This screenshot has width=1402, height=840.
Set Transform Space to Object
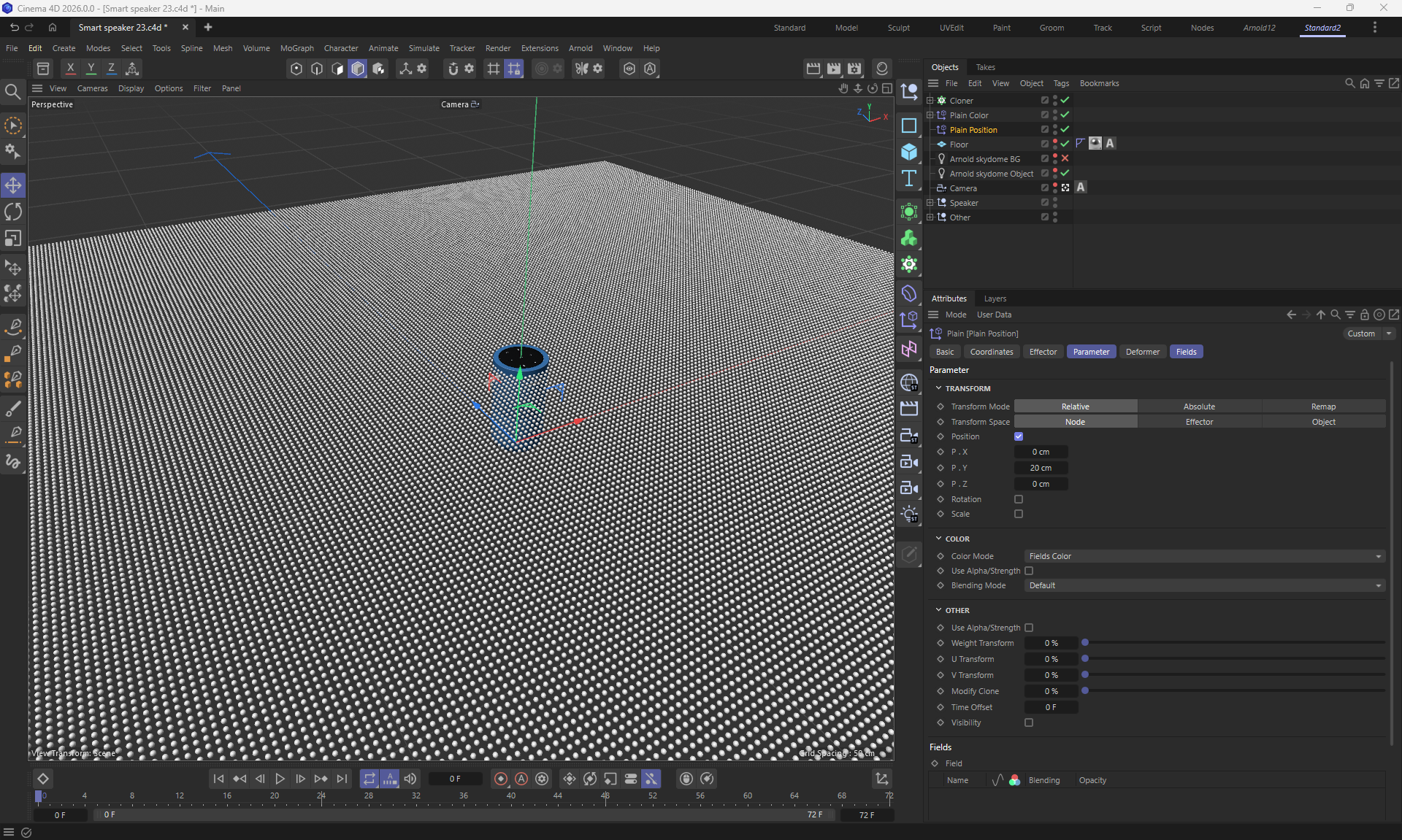tap(1323, 422)
